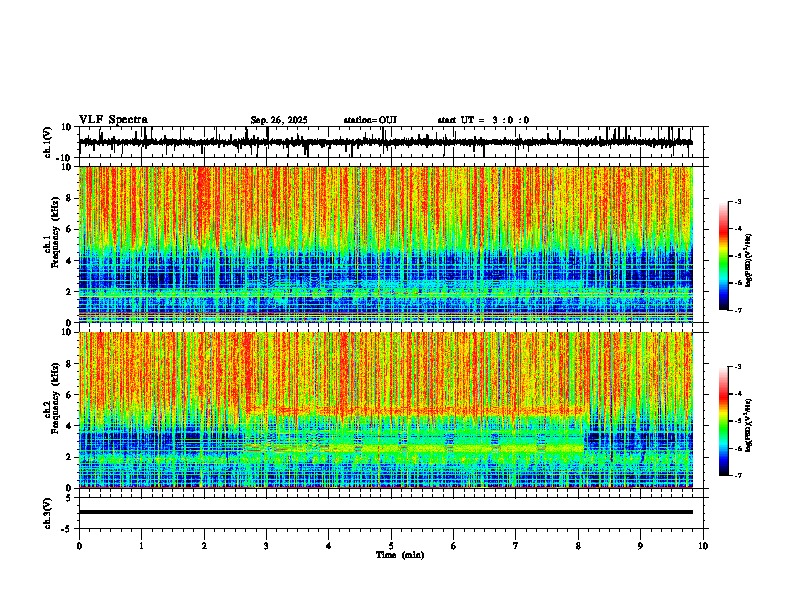The height and width of the screenshot is (612, 792).
Task: Click the time axis tick label "8"
Action: [578, 546]
